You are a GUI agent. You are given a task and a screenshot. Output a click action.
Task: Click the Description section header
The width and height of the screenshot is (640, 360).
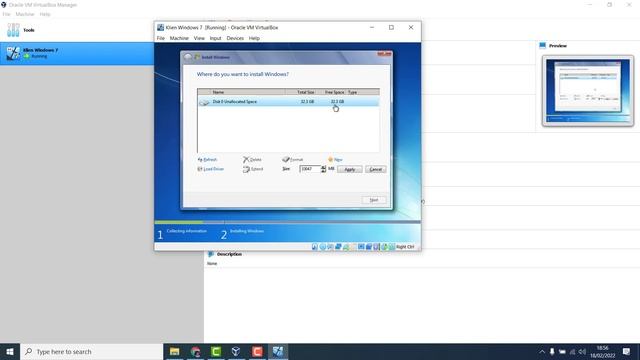[229, 254]
